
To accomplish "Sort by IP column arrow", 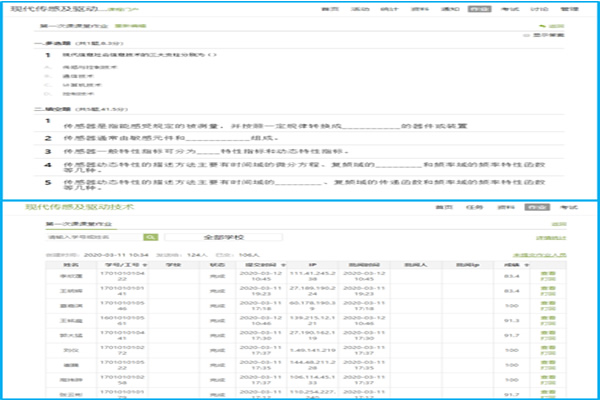I will point(304,264).
